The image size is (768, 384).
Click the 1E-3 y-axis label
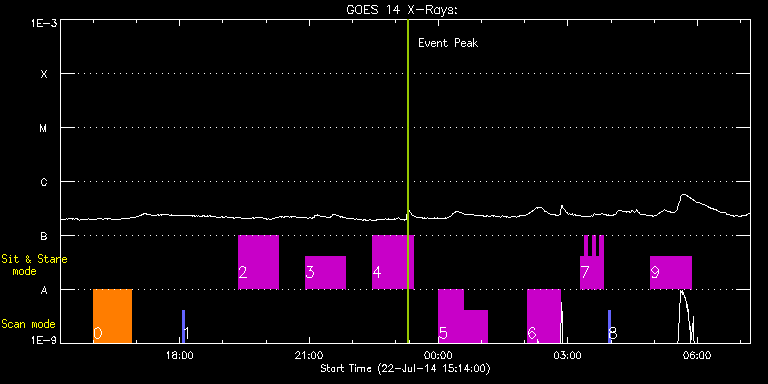click(x=45, y=24)
